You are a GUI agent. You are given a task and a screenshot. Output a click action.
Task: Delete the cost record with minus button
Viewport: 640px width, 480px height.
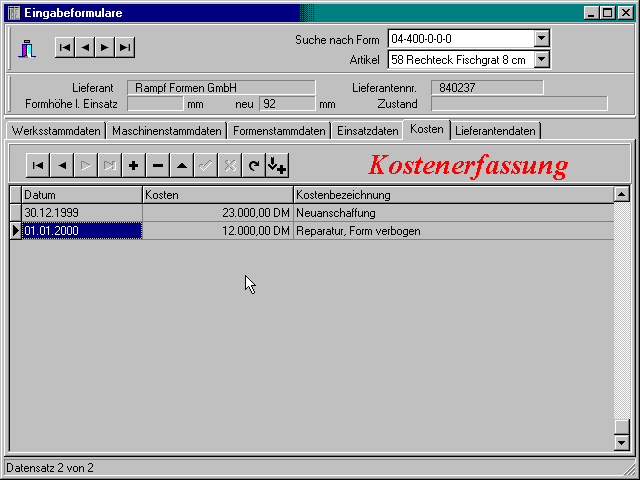[x=157, y=166]
